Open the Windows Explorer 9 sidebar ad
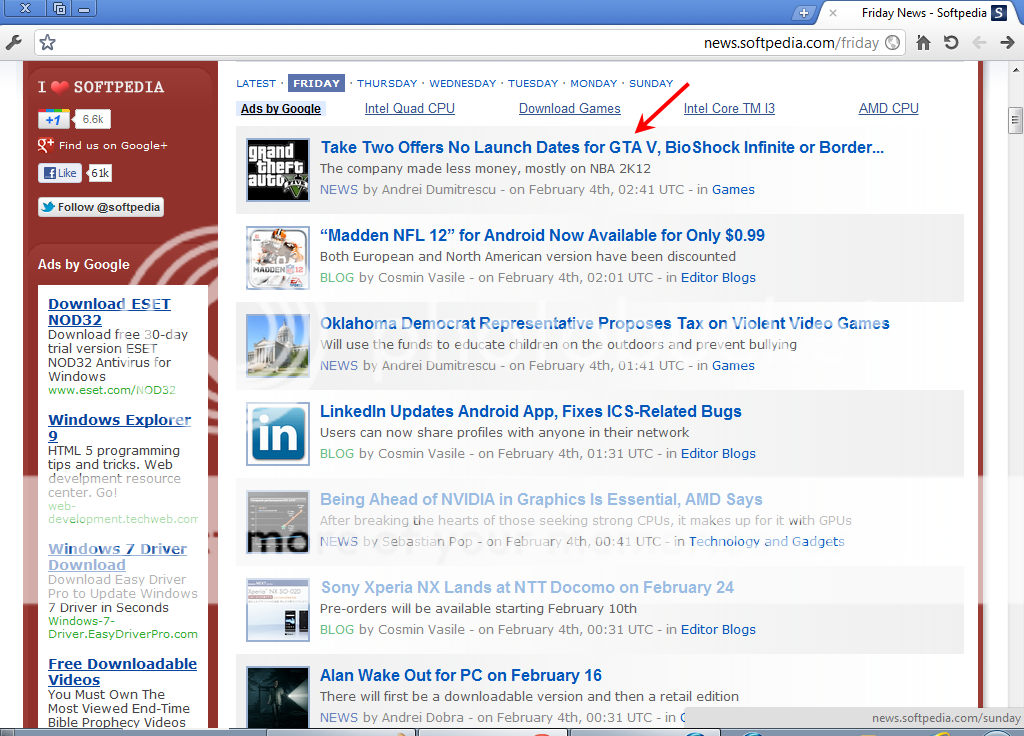Image resolution: width=1024 pixels, height=736 pixels. click(x=120, y=428)
